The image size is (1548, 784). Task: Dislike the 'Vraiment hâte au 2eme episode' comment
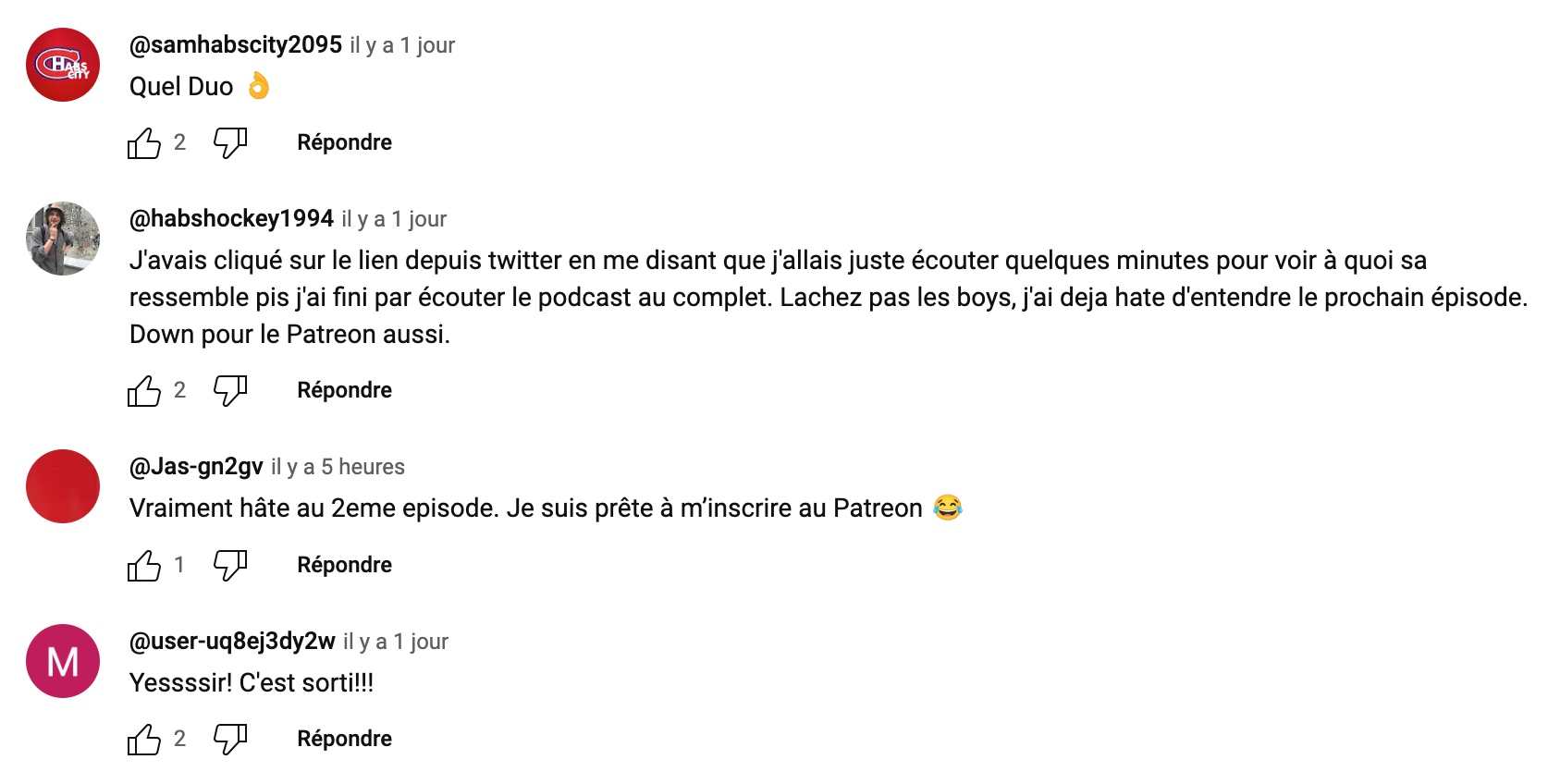(230, 565)
